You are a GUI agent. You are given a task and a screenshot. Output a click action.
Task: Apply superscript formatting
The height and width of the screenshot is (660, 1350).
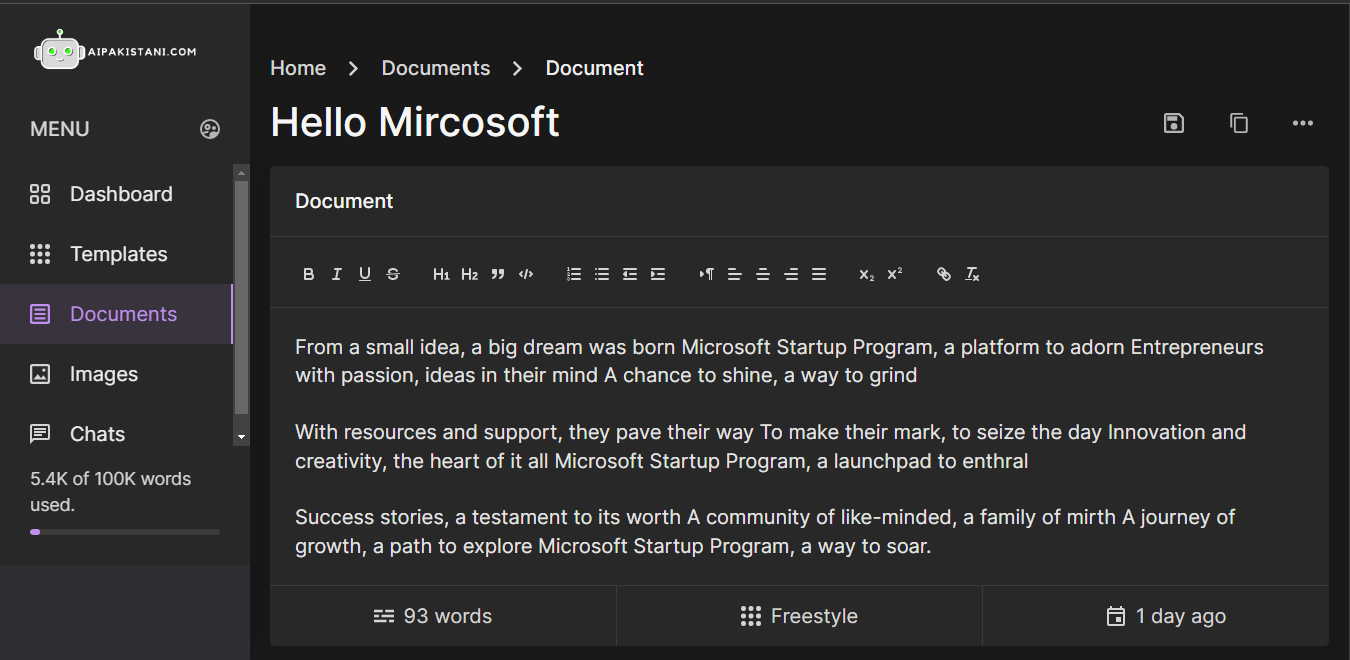coord(895,274)
